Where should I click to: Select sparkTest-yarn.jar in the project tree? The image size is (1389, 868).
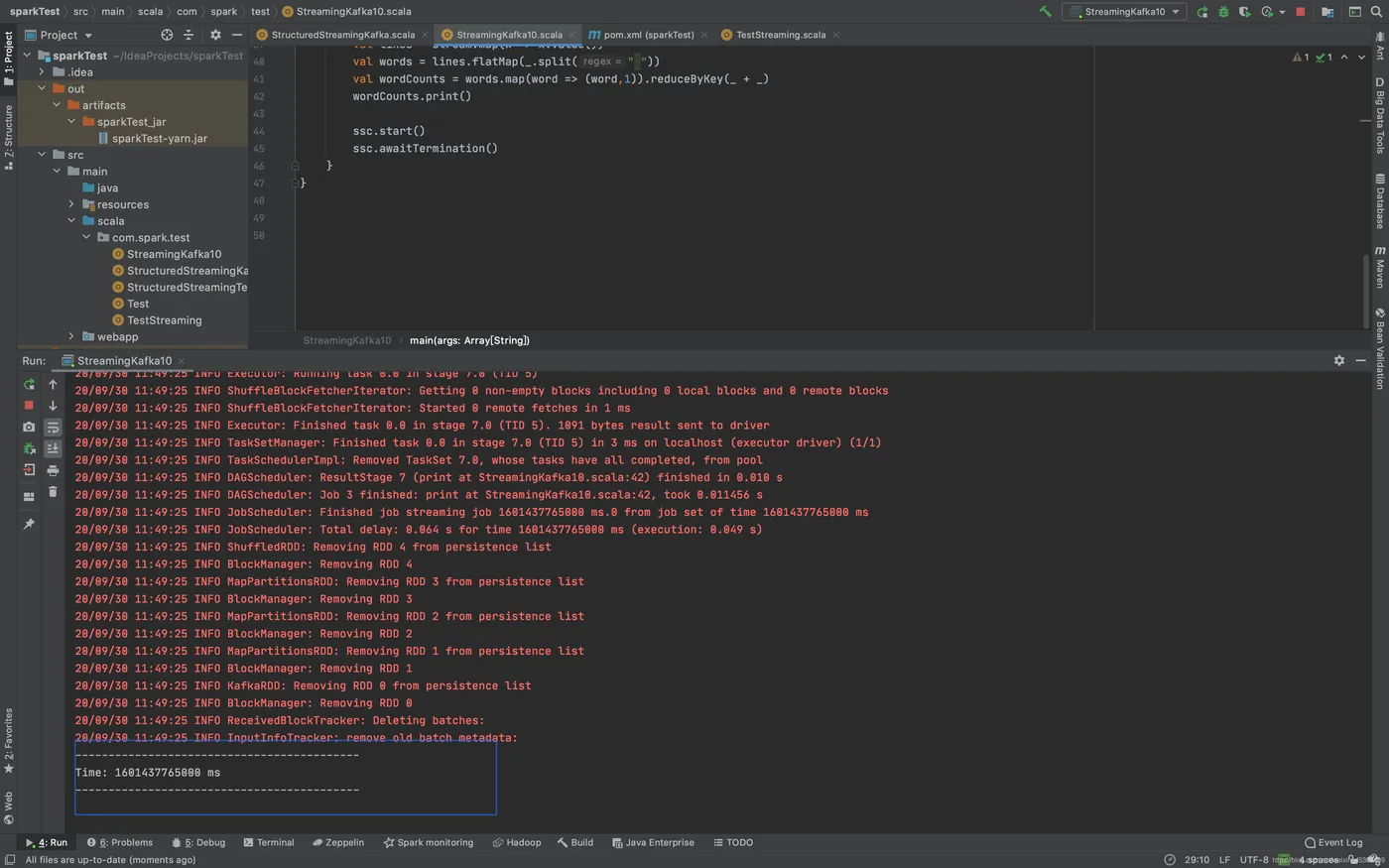[x=160, y=139]
